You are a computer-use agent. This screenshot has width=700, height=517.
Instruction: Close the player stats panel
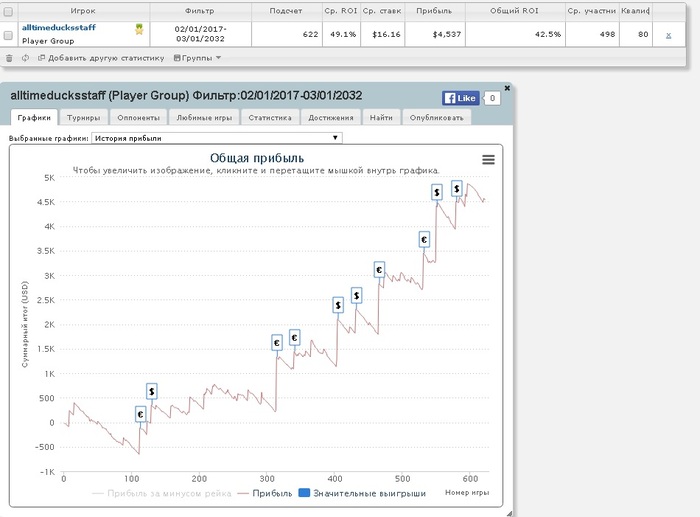pyautogui.click(x=507, y=88)
